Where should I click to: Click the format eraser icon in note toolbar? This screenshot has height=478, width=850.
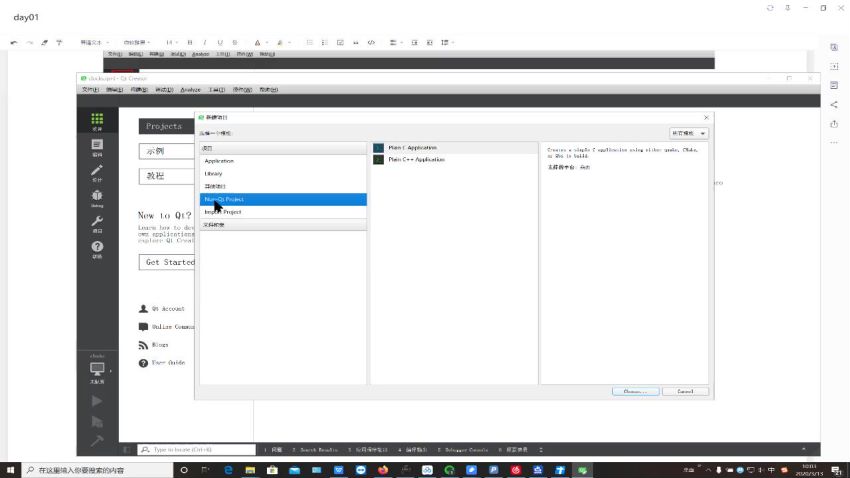pos(44,42)
